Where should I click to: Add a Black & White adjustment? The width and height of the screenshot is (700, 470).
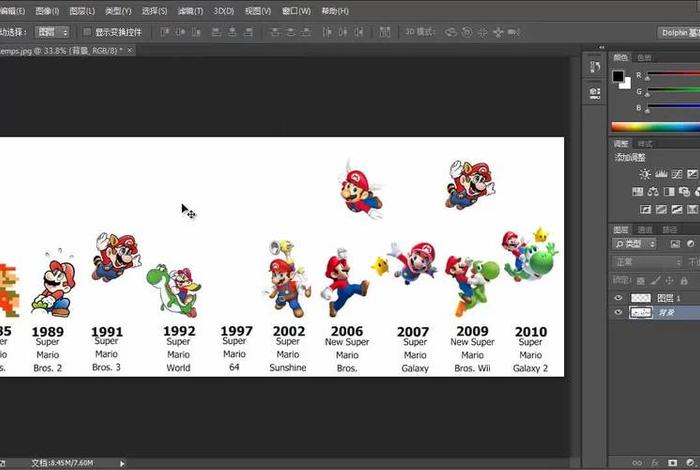click(x=669, y=192)
